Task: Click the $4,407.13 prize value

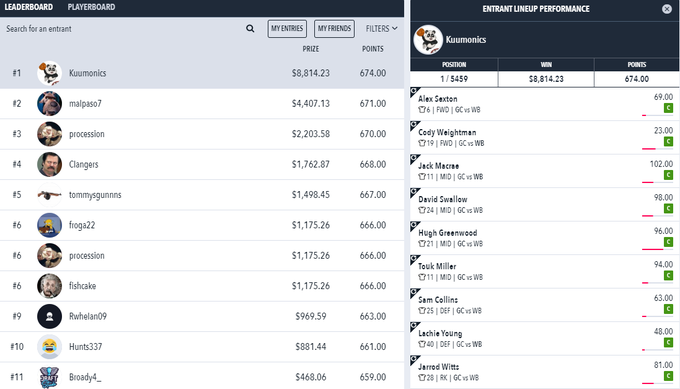Action: (x=311, y=104)
